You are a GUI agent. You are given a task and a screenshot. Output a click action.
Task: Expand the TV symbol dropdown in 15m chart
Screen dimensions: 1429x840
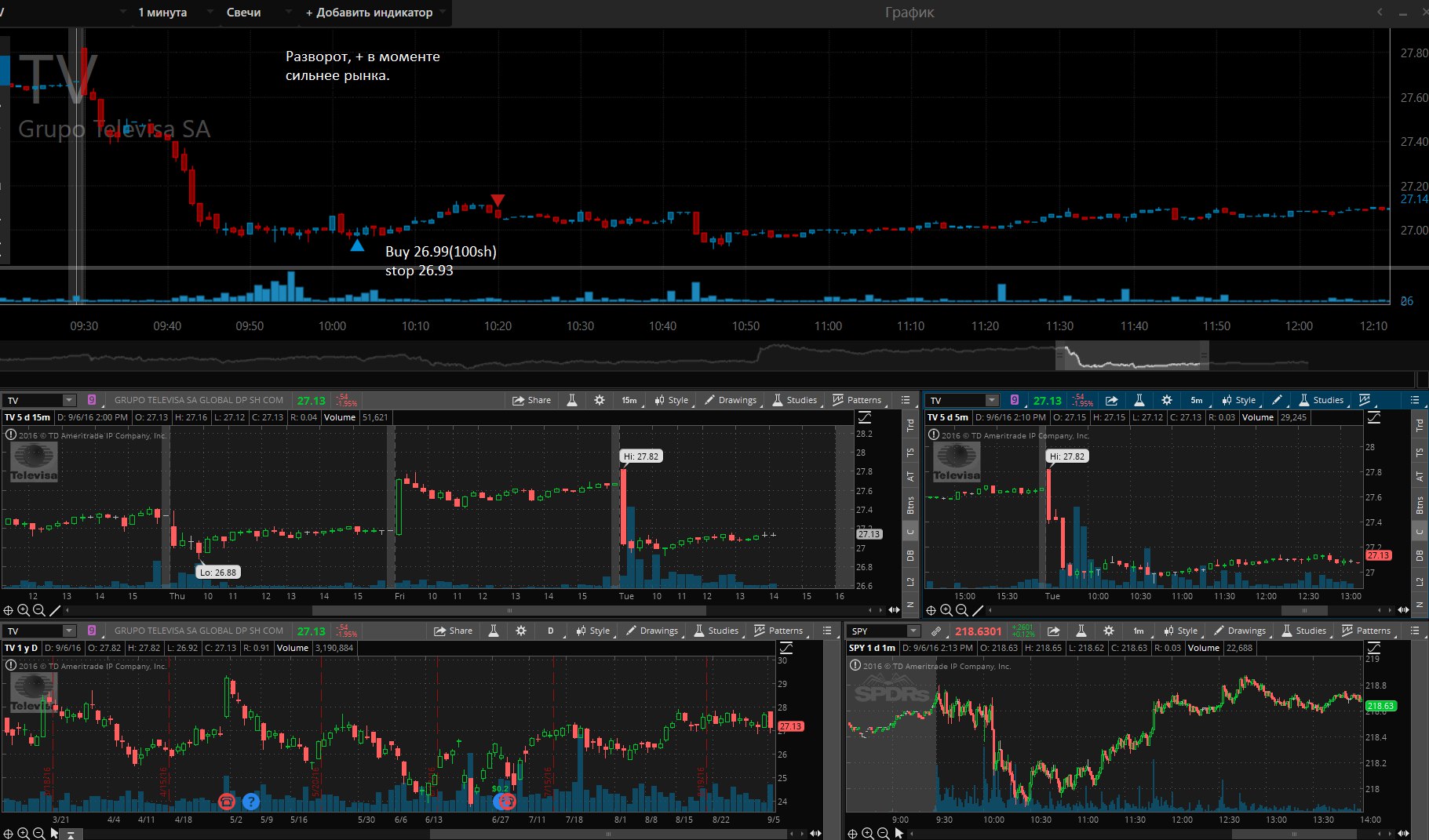(69, 400)
